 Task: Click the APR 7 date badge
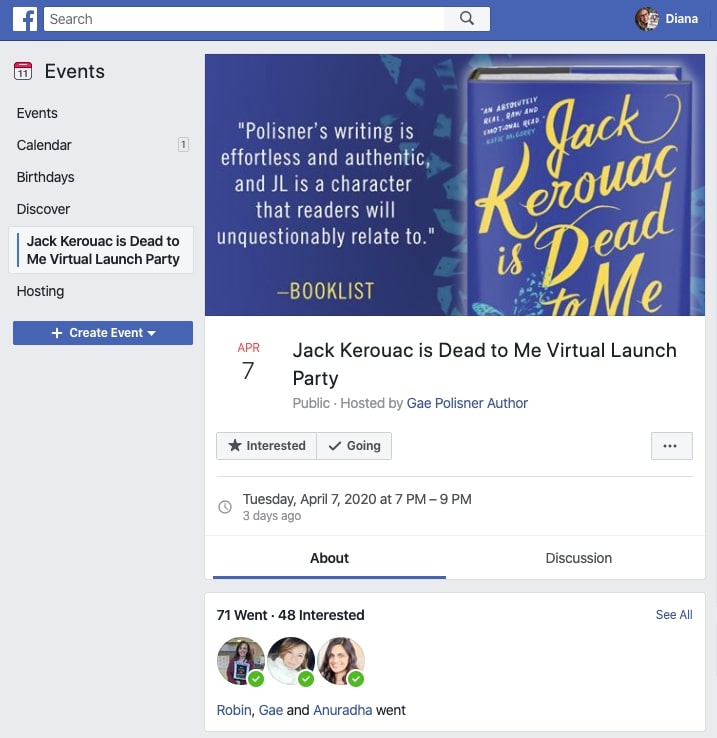pyautogui.click(x=248, y=361)
